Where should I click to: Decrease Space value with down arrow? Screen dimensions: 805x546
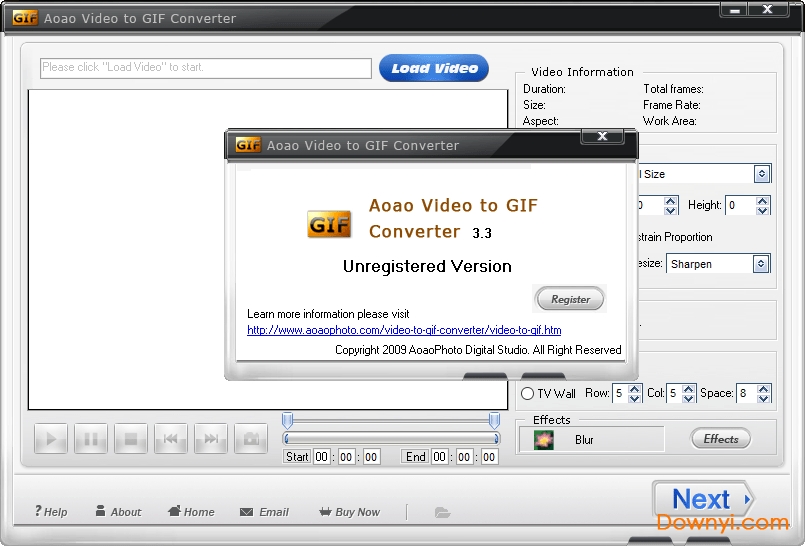click(763, 398)
